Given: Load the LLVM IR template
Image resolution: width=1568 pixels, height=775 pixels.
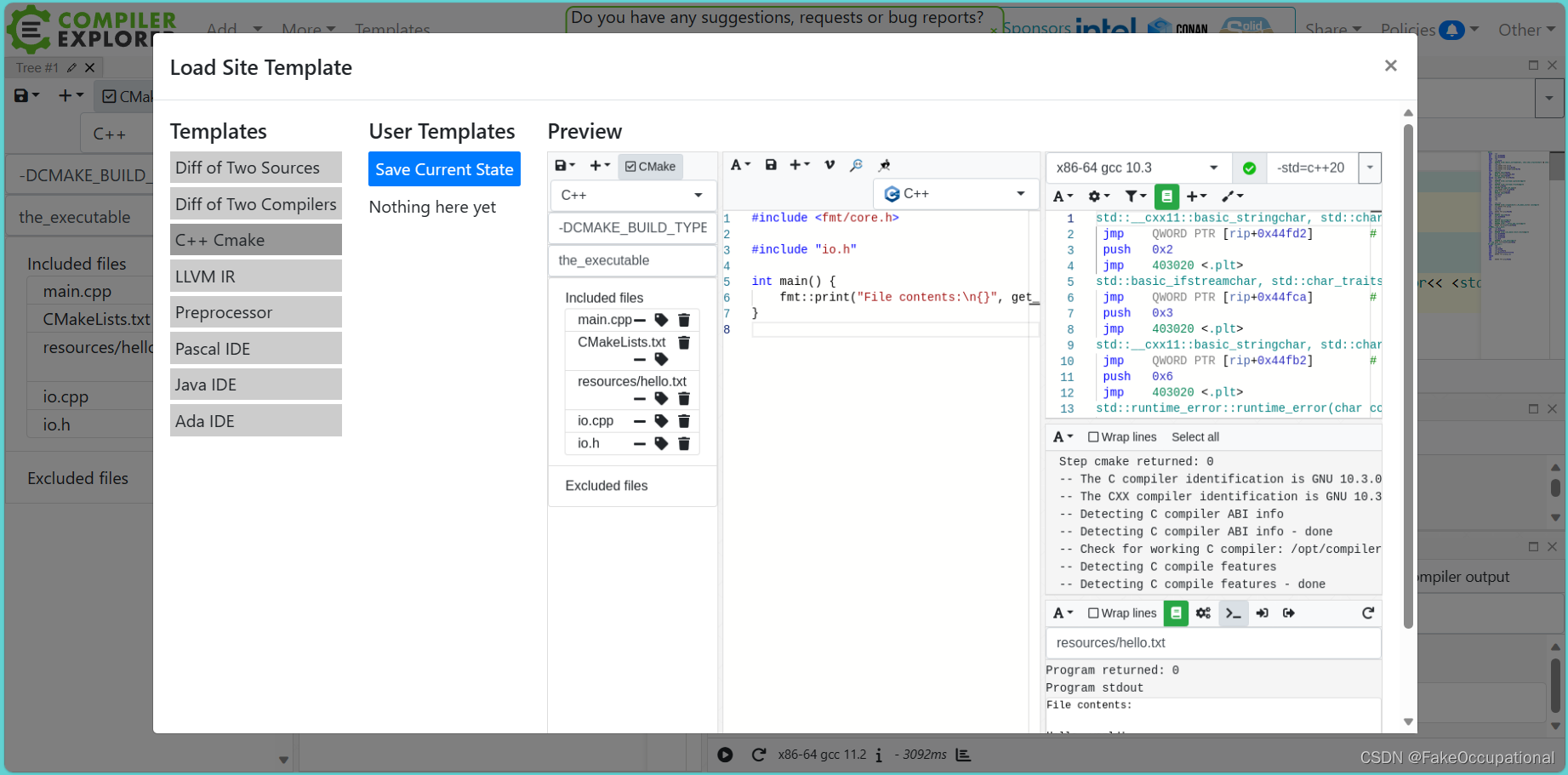Looking at the screenshot, I should [255, 276].
